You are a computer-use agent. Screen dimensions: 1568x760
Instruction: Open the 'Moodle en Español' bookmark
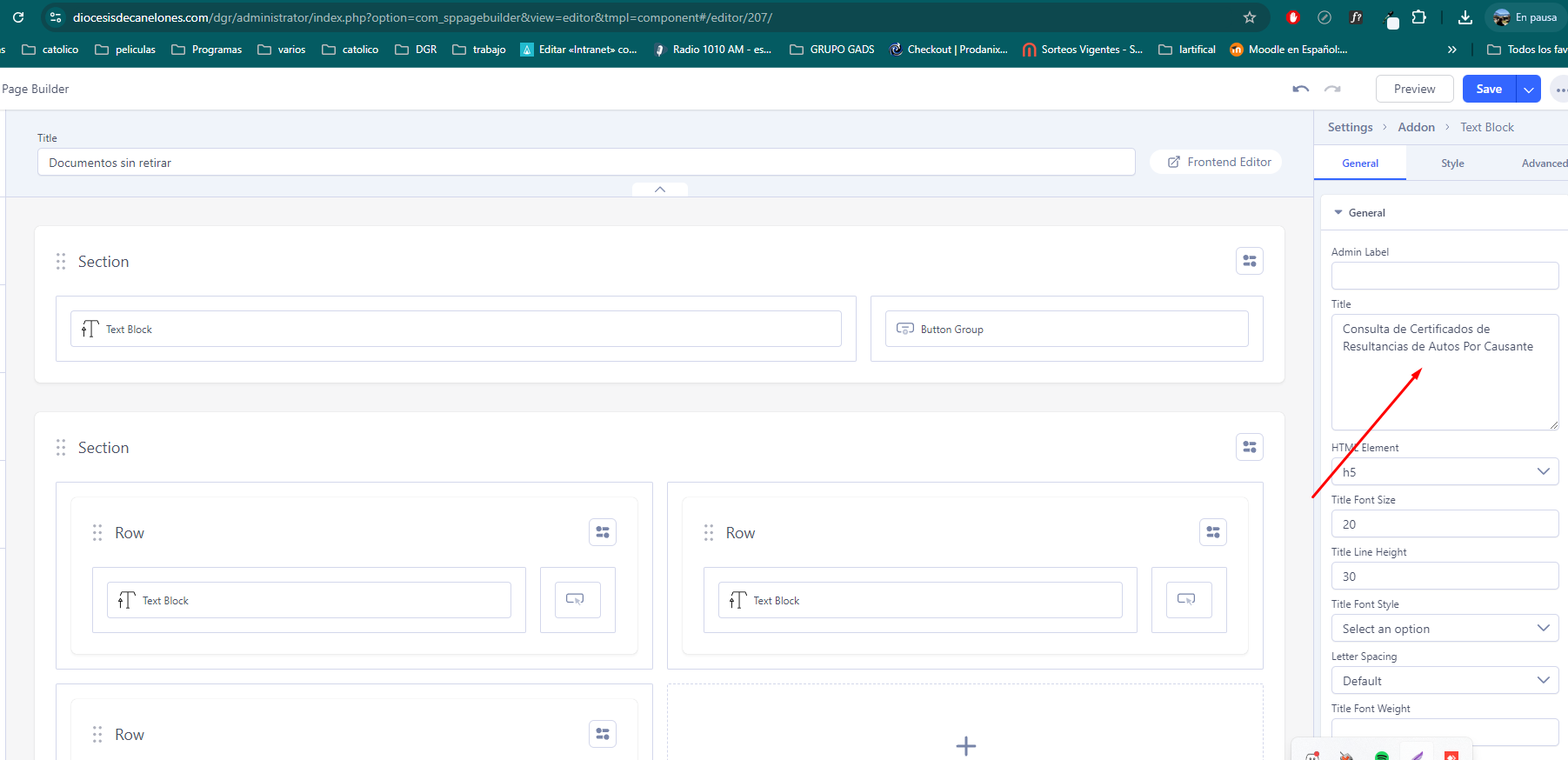[x=1289, y=50]
